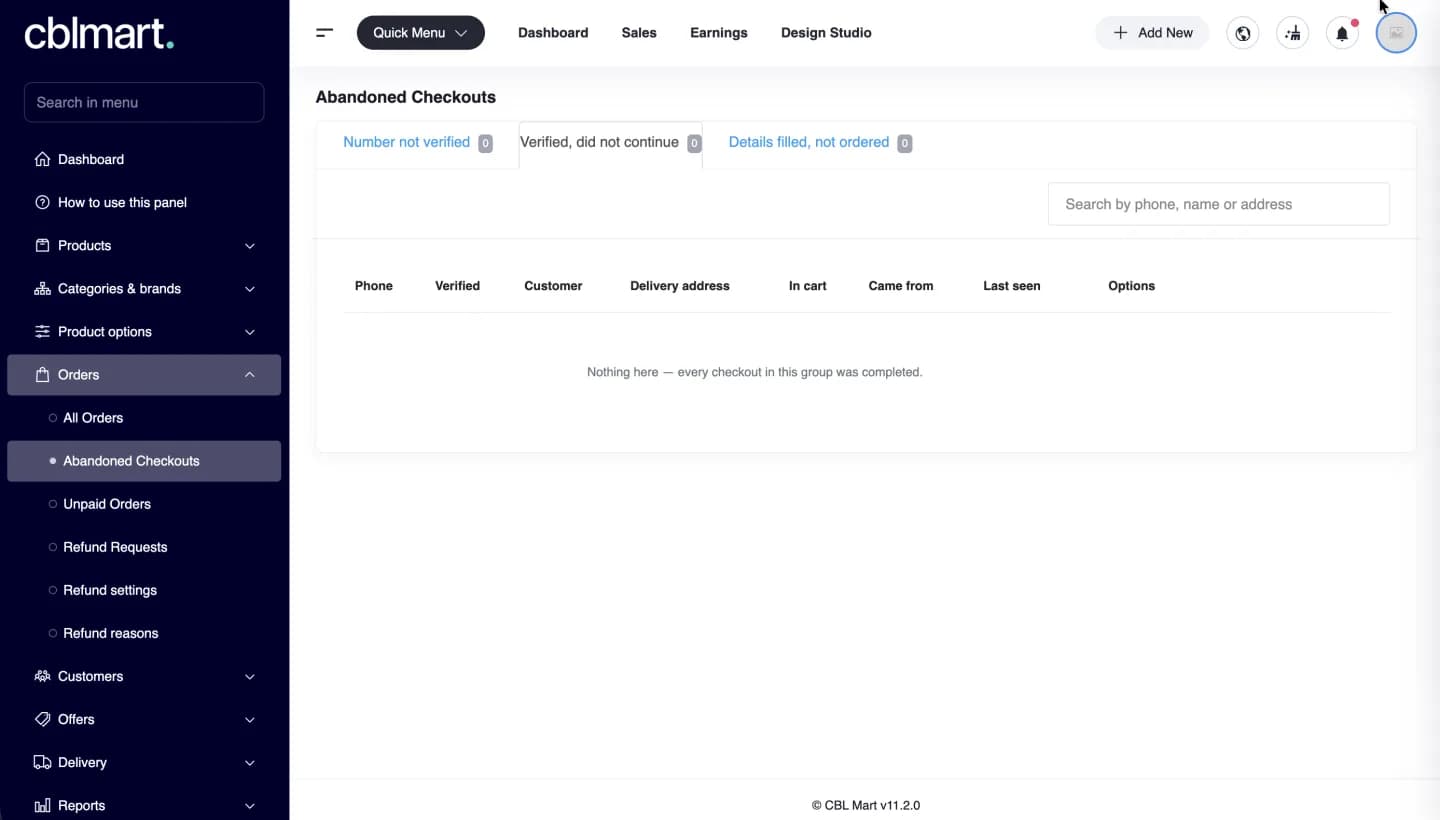This screenshot has height=820, width=1440.
Task: Expand the Offers chevron
Action: [250, 720]
